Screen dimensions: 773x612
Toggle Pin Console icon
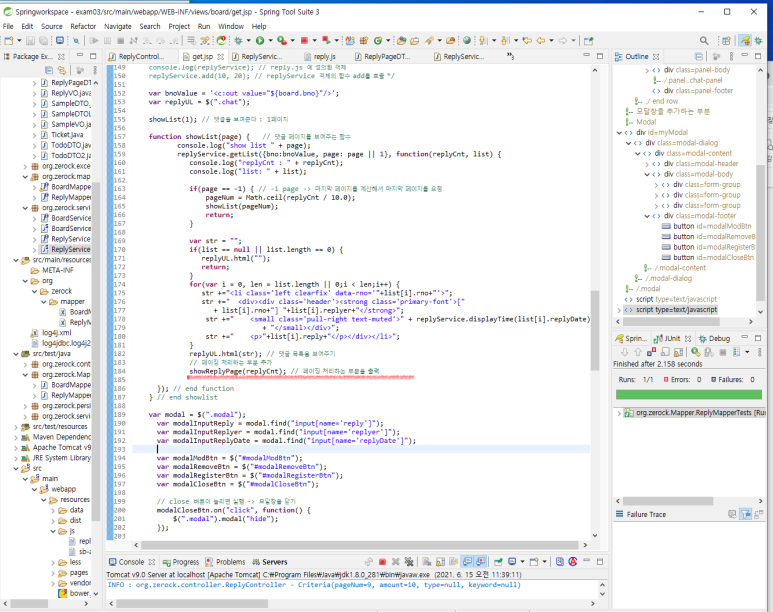coord(498,562)
